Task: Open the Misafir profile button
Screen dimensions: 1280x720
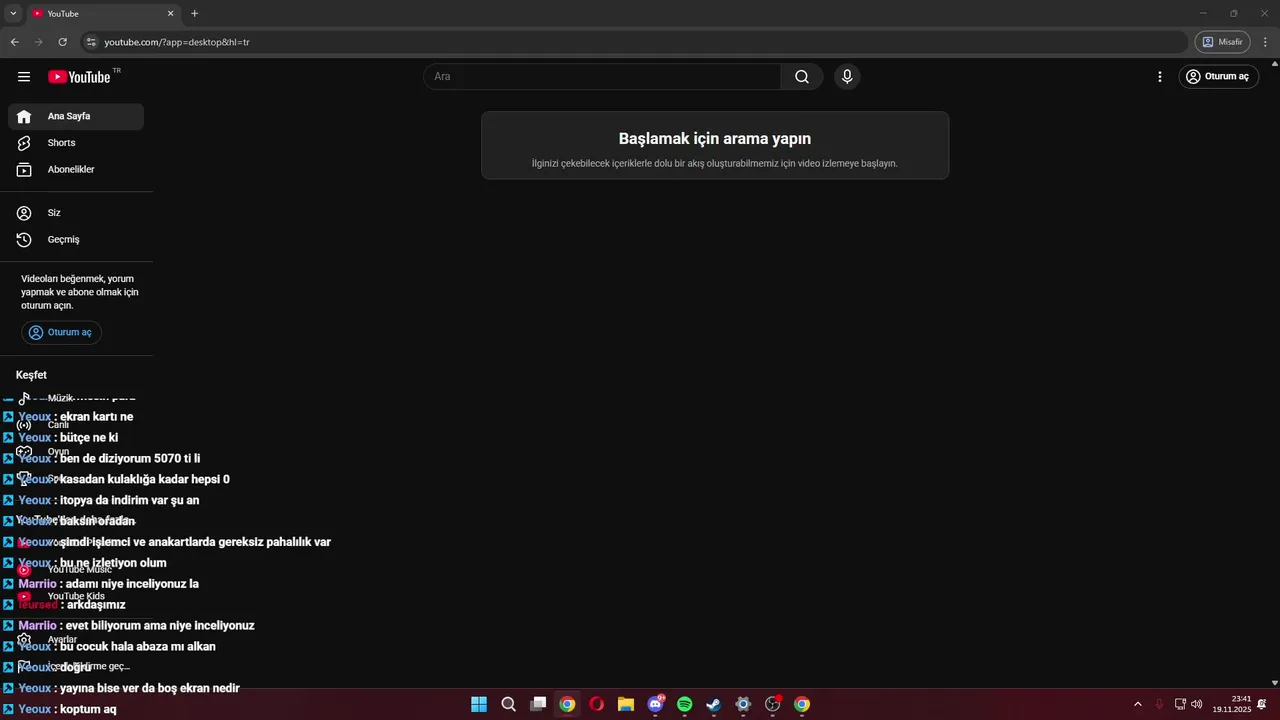Action: (x=1222, y=42)
